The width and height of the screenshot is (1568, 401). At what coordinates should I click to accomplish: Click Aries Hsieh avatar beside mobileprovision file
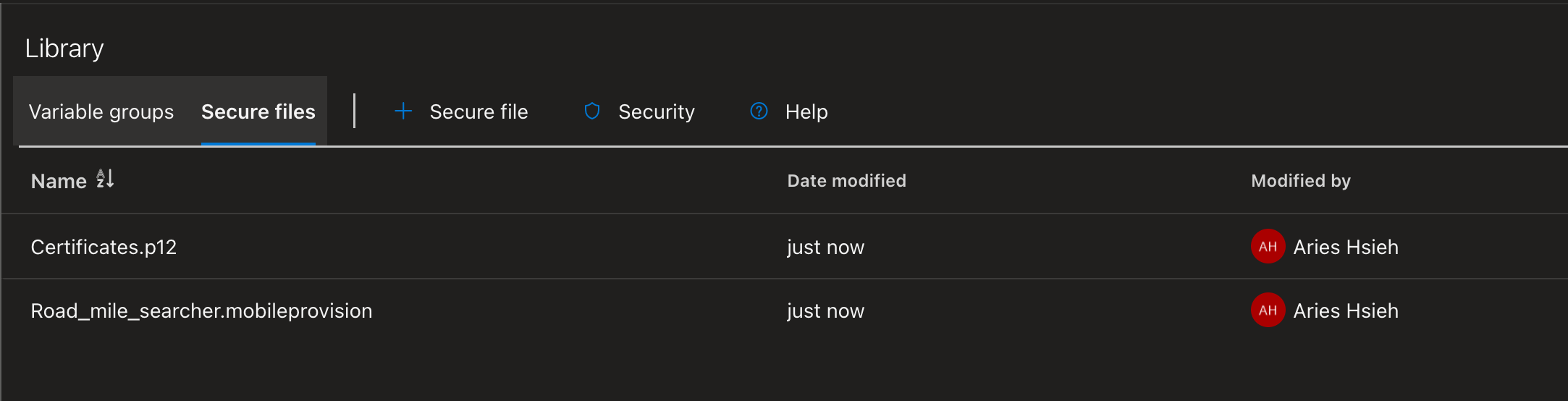[1268, 311]
